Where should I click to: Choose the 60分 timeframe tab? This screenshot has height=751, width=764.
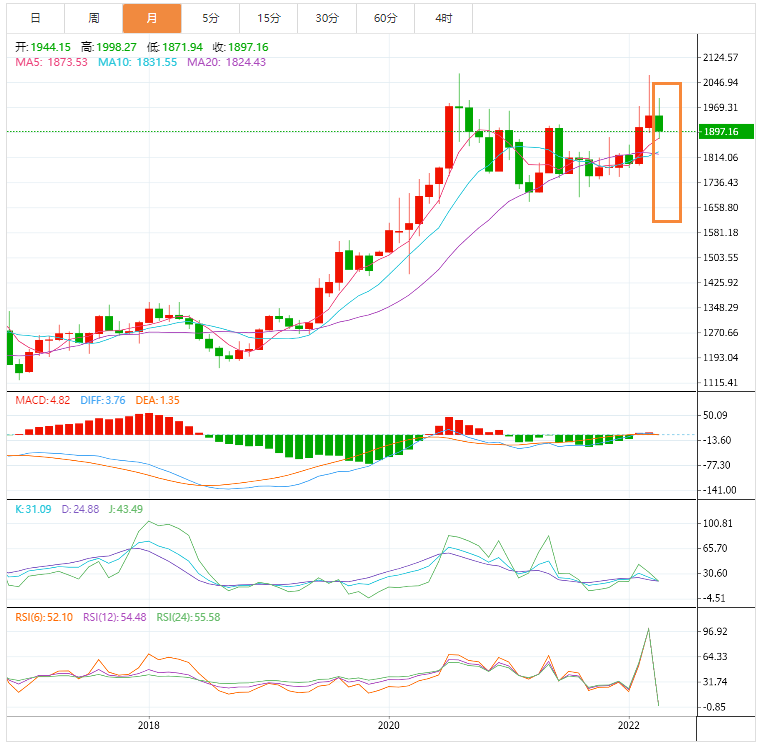[385, 18]
